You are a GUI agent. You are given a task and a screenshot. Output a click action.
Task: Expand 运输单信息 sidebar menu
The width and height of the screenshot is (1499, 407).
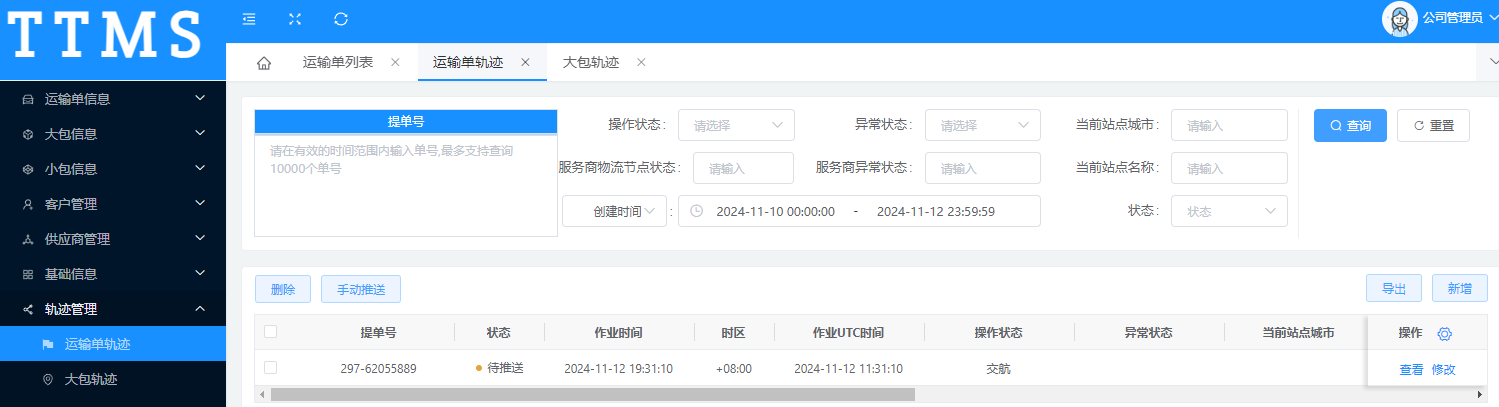click(x=113, y=99)
